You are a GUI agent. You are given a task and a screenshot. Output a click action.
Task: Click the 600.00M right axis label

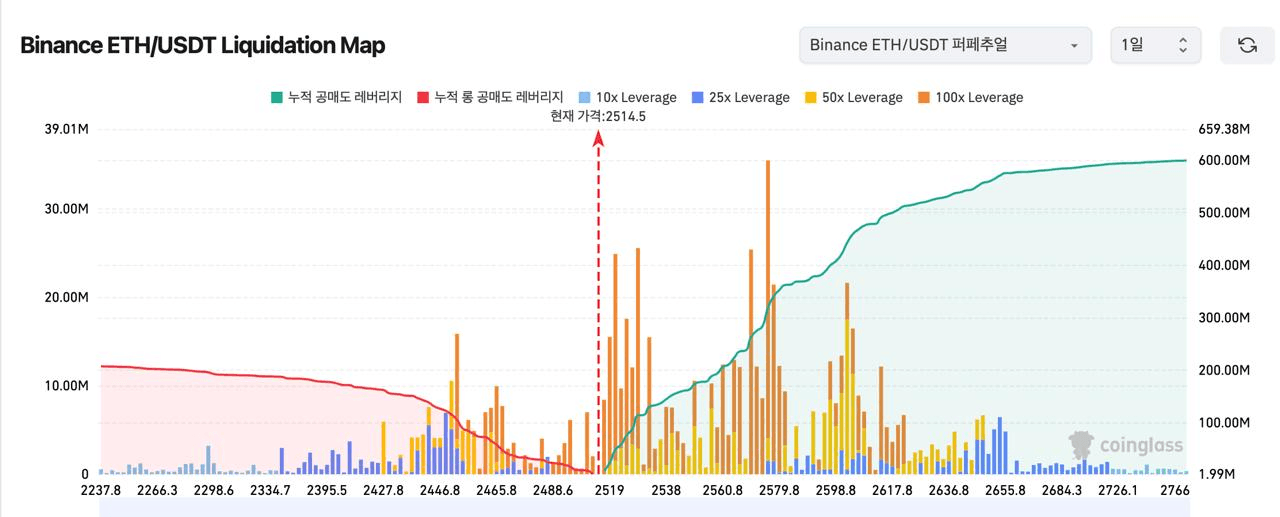pyautogui.click(x=1224, y=160)
